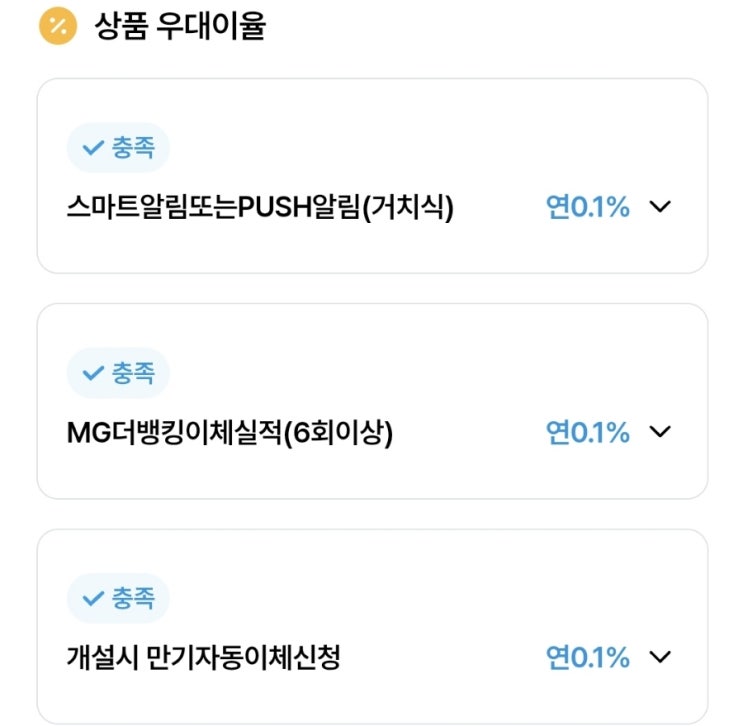743x726 pixels.
Task: Expand the MG더뱅킹이체실적(6회이상) chevron
Action: click(659, 432)
